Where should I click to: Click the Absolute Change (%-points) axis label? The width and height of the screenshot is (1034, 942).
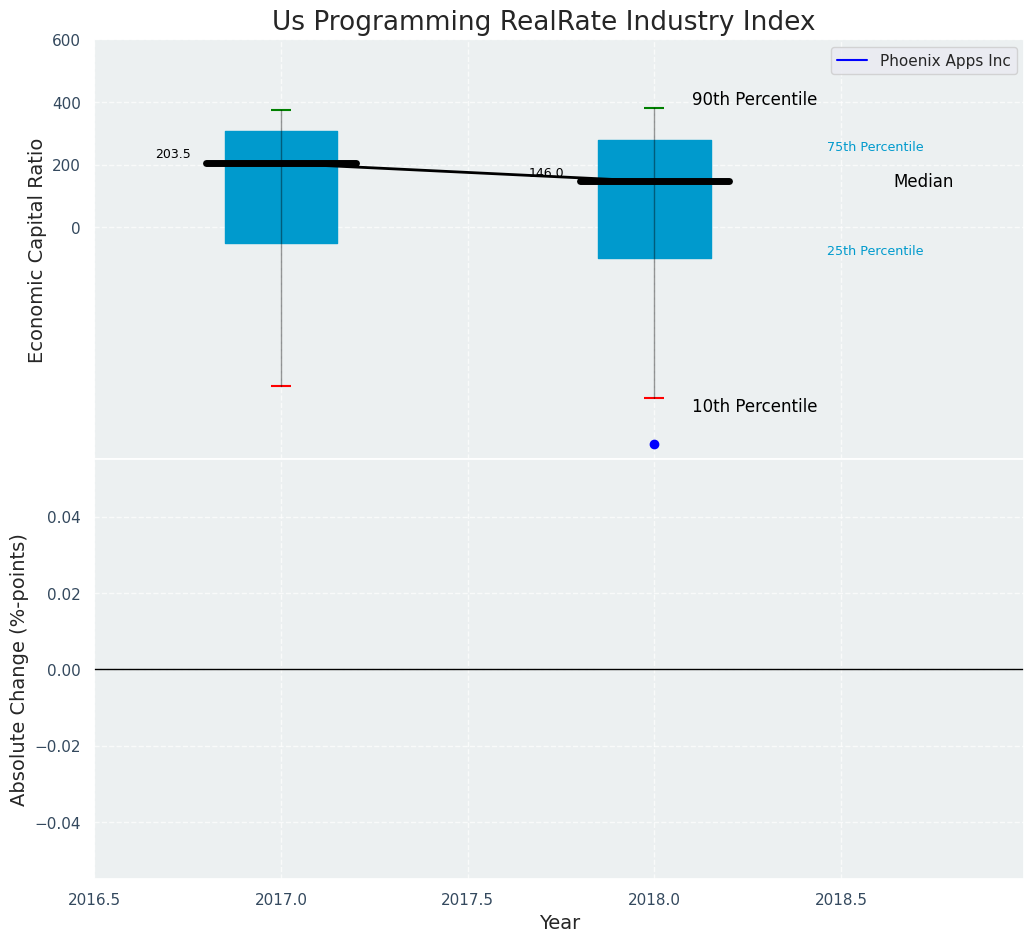(18, 670)
